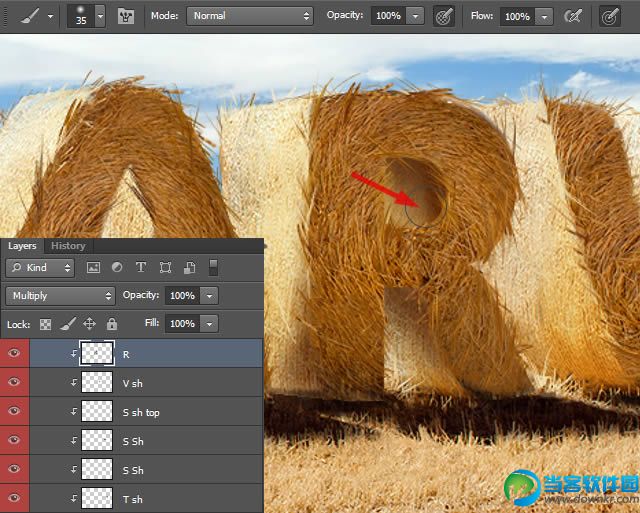Open the brush Flow slider arrow
Screen dimensions: 640x513
pos(543,17)
